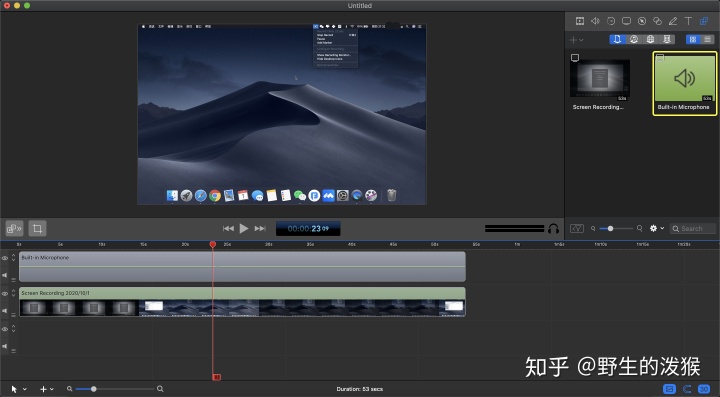The height and width of the screenshot is (397, 720).
Task: Click the video preview canvas
Action: point(282,114)
